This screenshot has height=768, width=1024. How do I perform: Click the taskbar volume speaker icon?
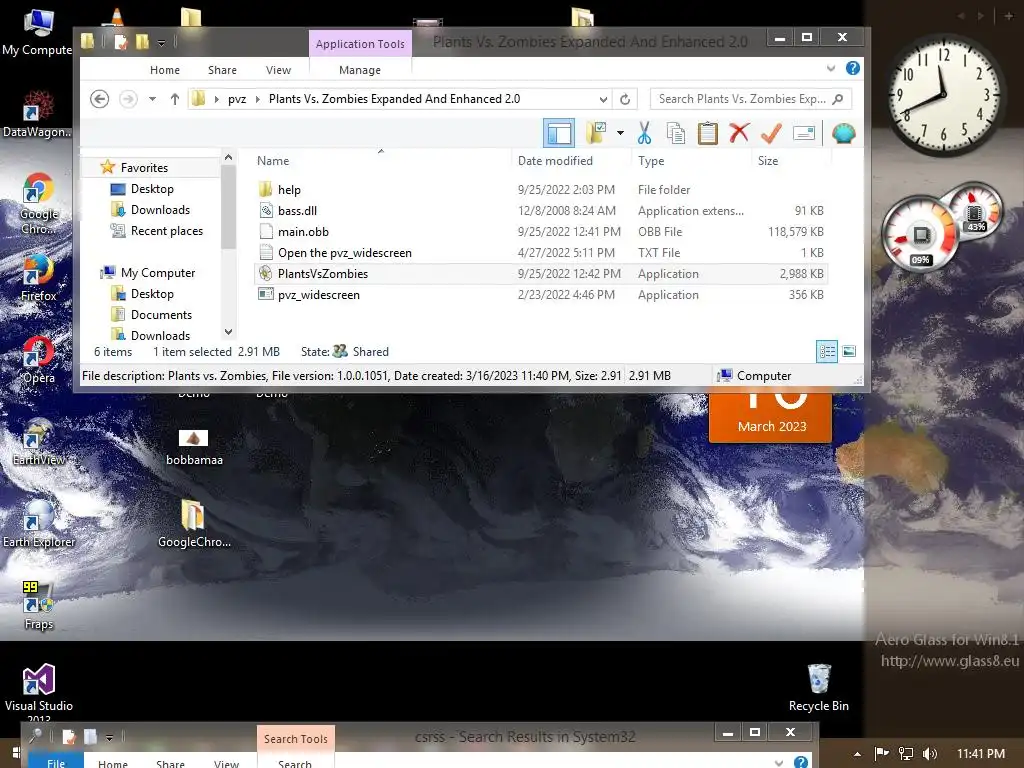point(930,754)
